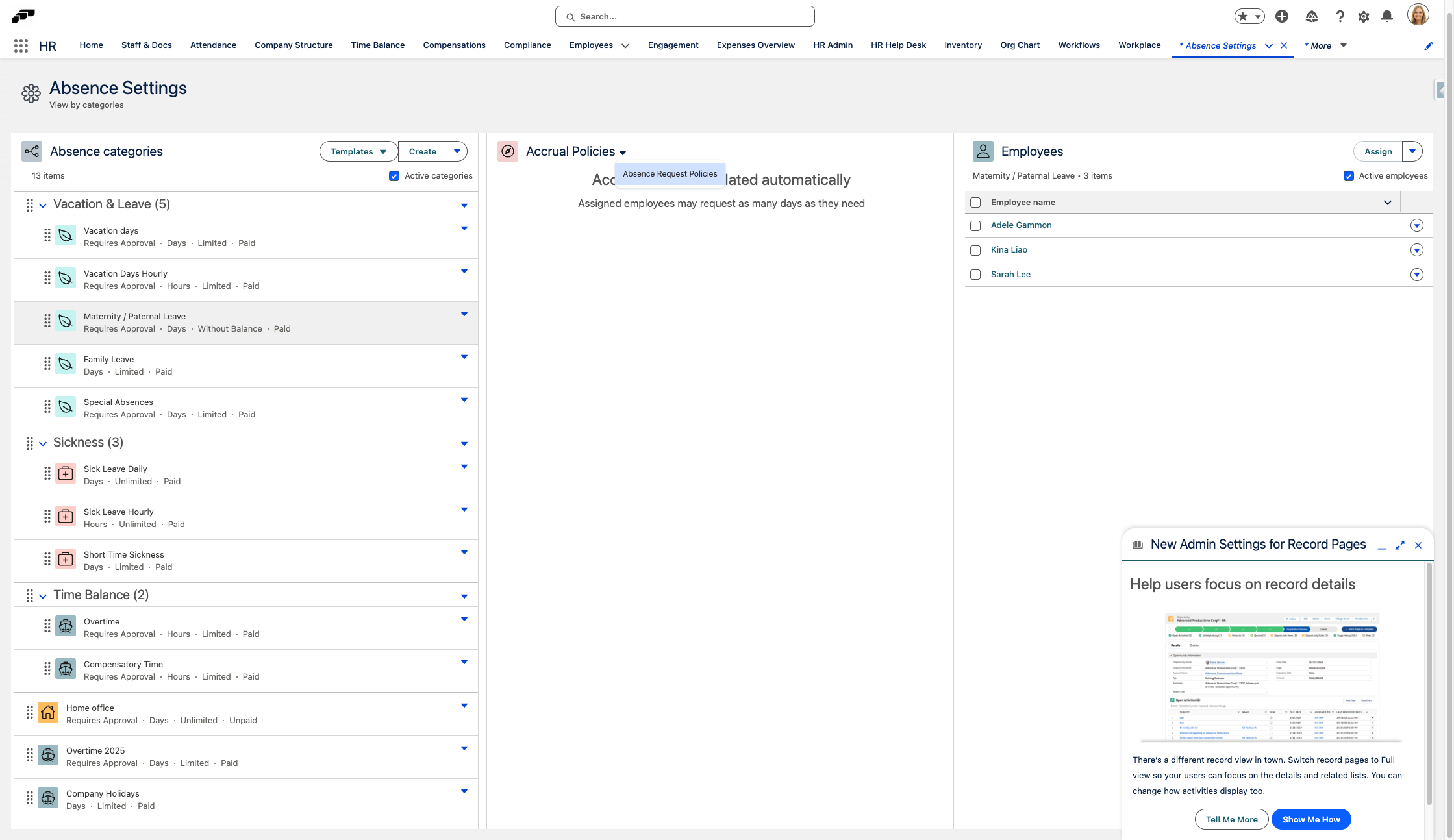Click the favorites star icon

click(x=1243, y=16)
